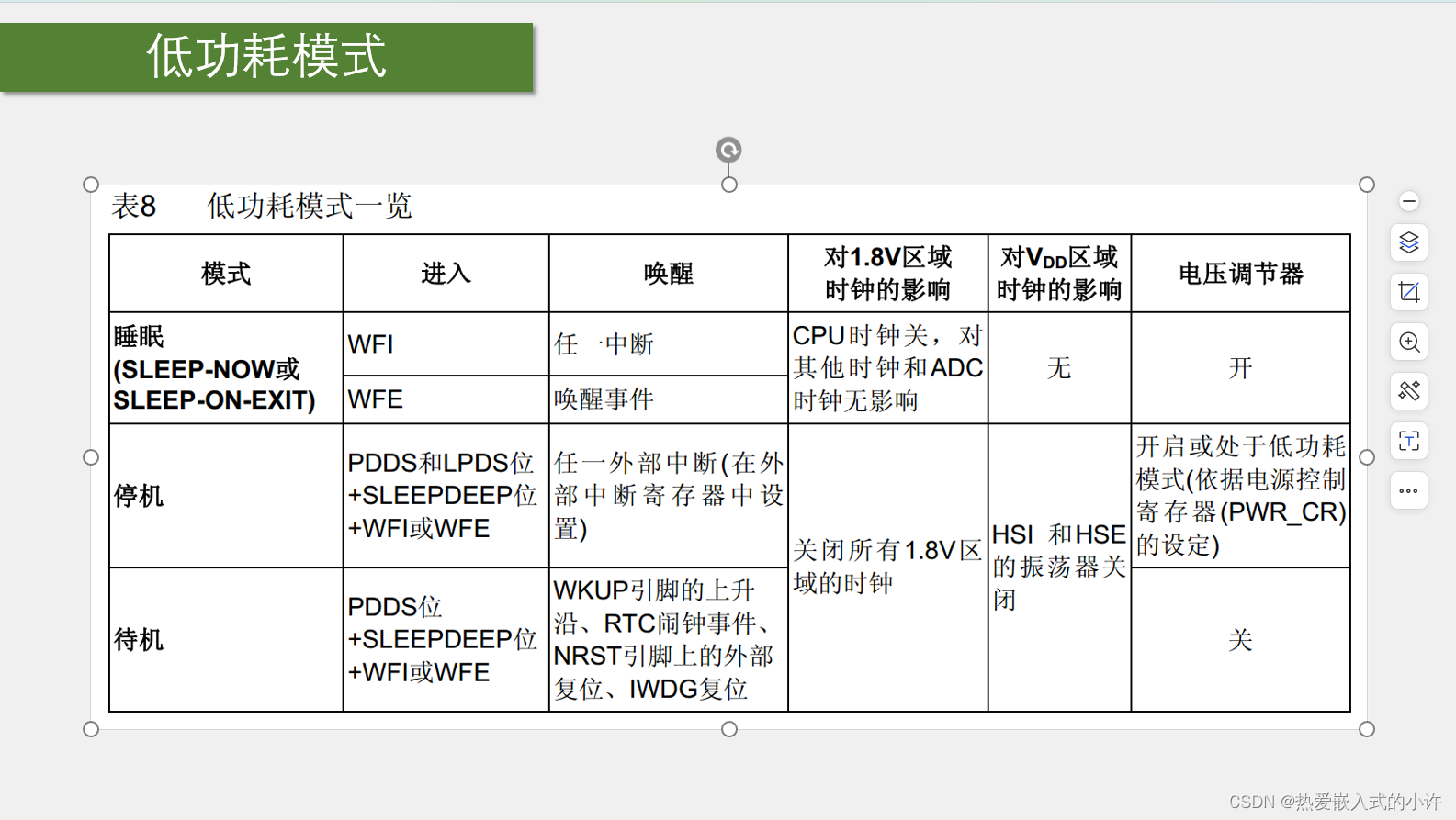
Task: Click the zoom magnifier icon
Action: tap(1409, 342)
